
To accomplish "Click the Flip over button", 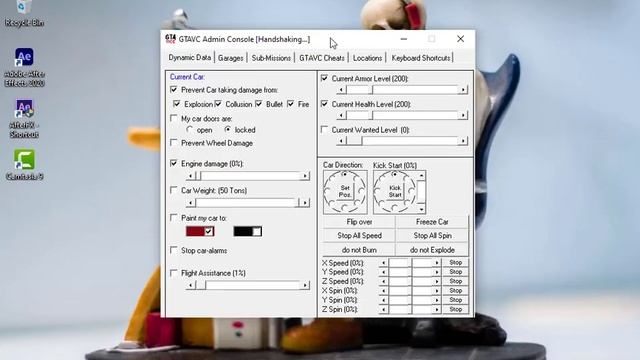I will click(x=359, y=222).
